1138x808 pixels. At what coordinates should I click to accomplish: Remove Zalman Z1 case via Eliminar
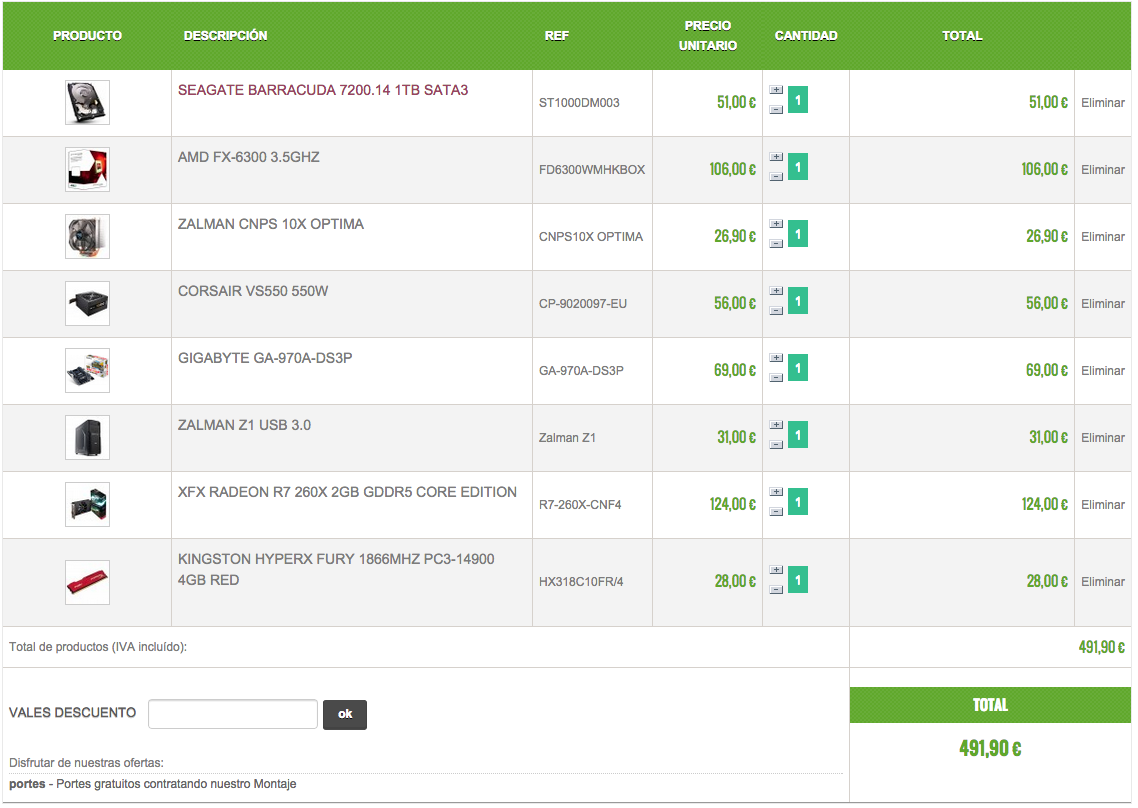1102,438
